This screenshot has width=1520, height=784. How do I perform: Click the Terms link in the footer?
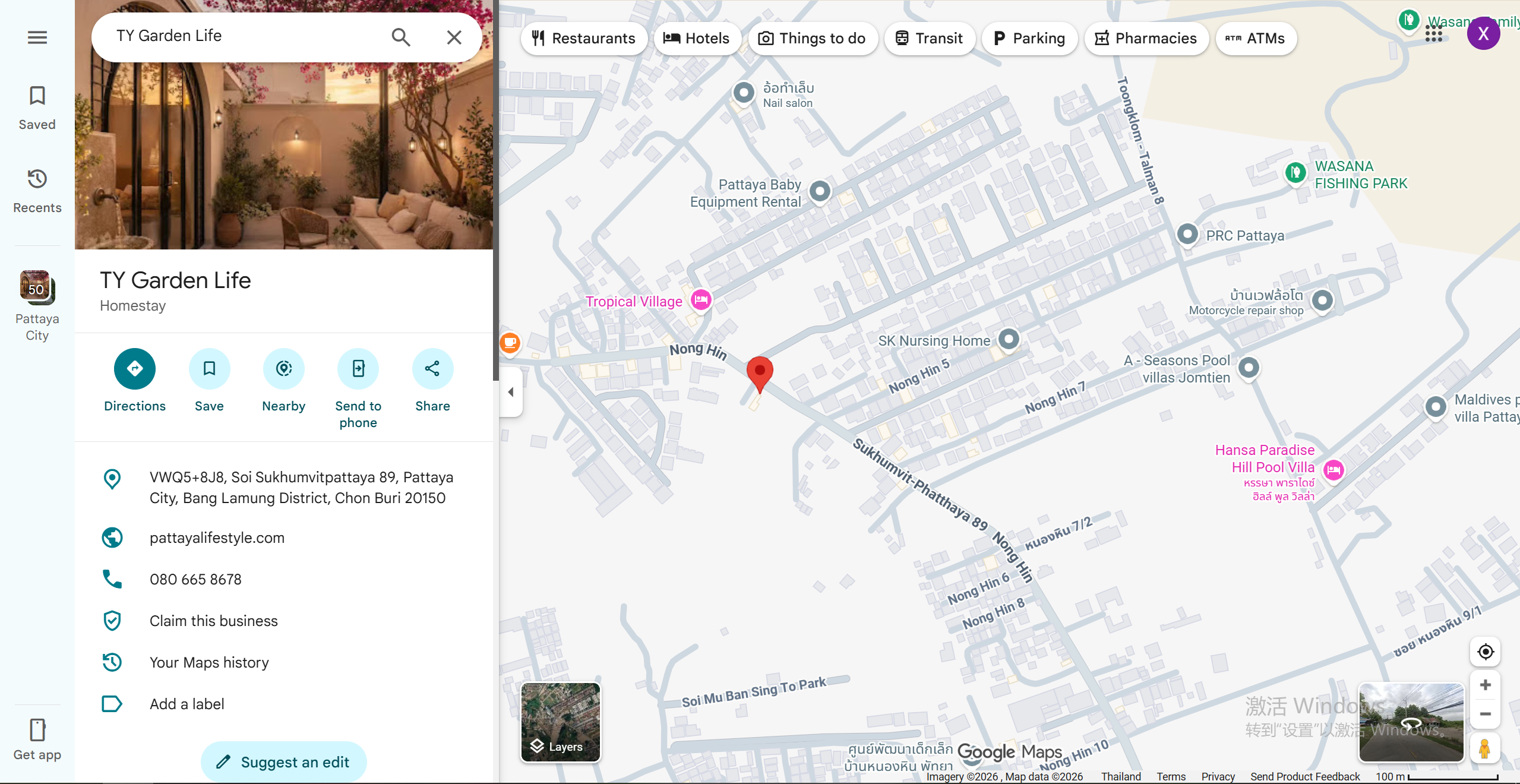[1171, 776]
